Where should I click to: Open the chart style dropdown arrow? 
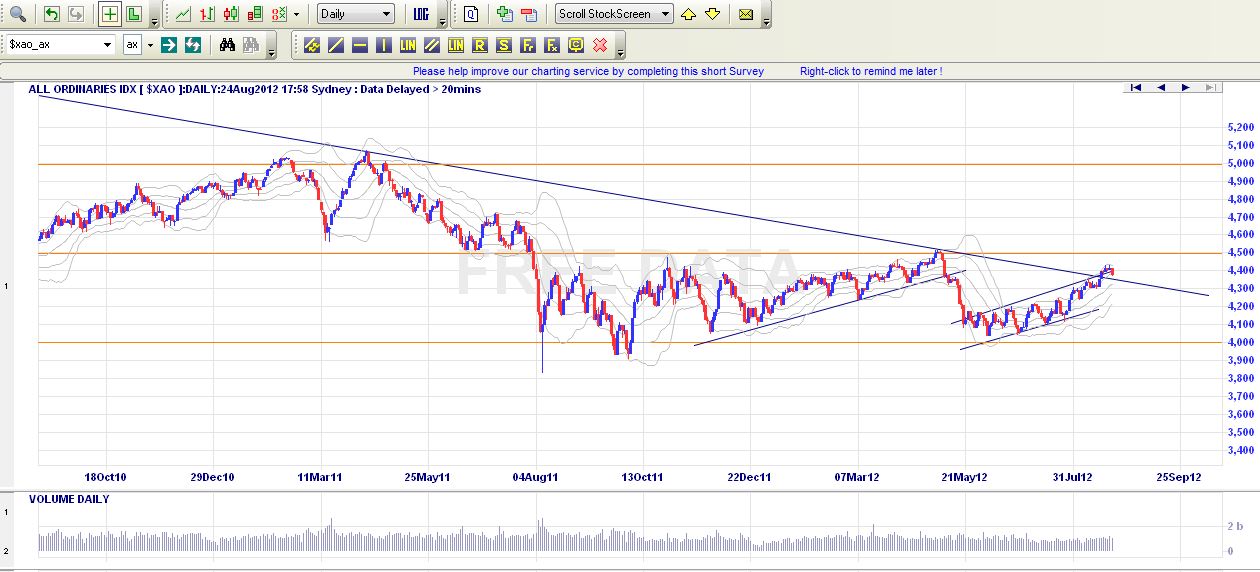tap(297, 14)
